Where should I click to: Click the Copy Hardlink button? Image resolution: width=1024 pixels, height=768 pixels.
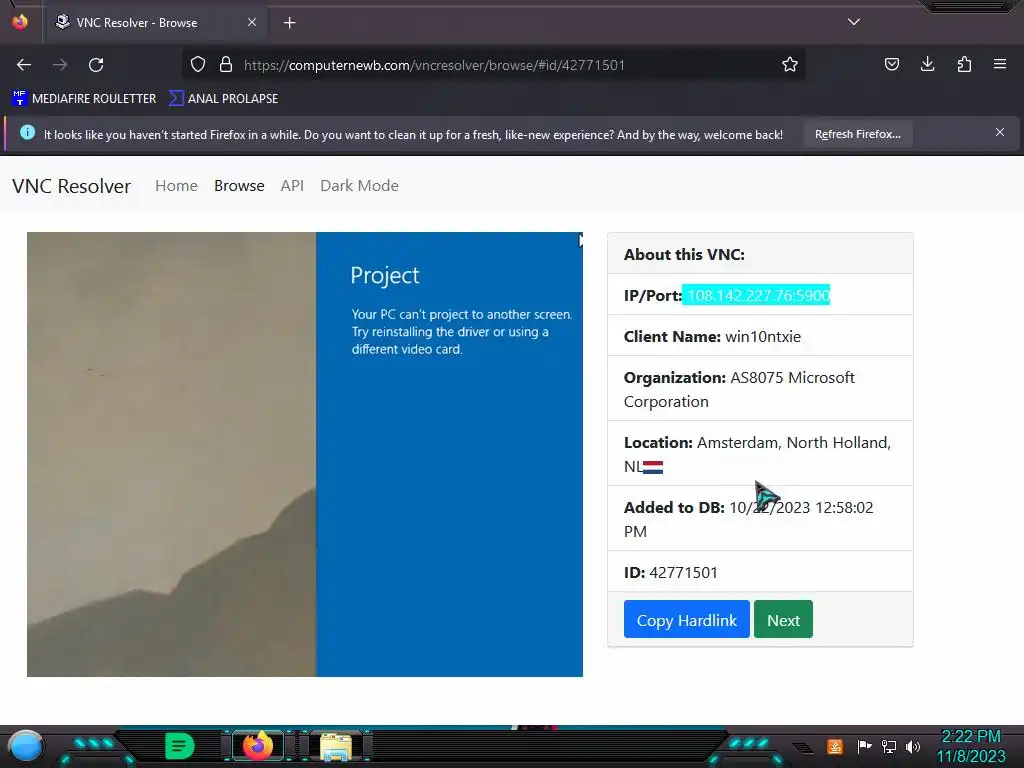coord(686,619)
